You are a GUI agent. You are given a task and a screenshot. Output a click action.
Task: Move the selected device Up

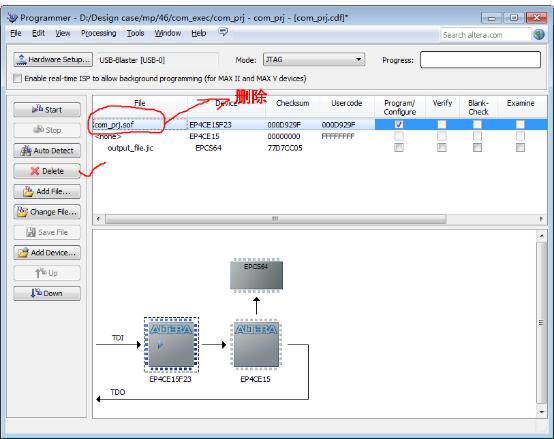(x=47, y=273)
